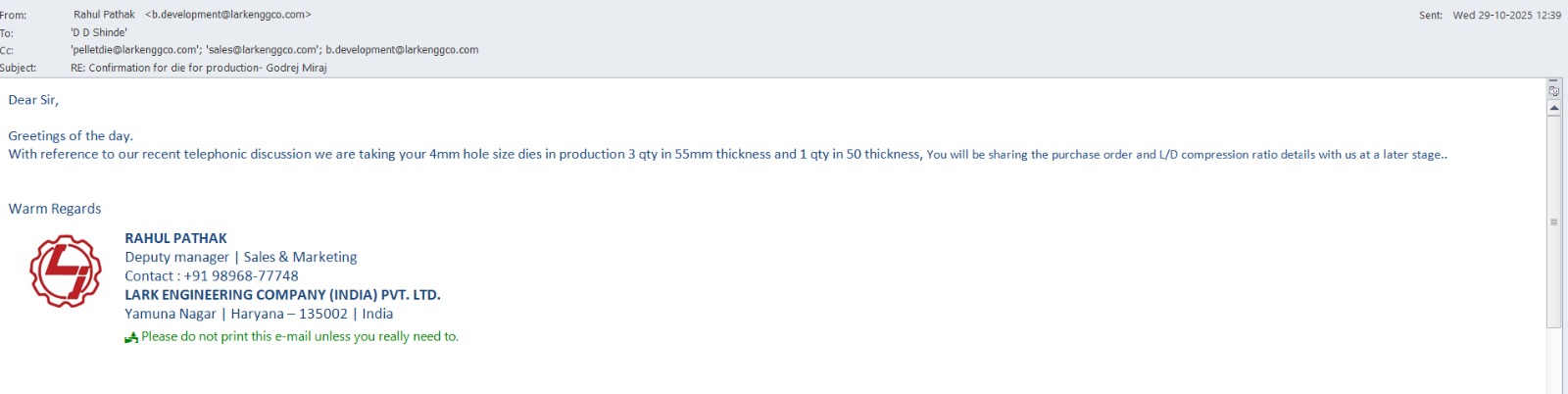This screenshot has width=1568, height=394.
Task: Click the pelletdie@larkenggco.com Cc recipient
Action: coord(135,50)
